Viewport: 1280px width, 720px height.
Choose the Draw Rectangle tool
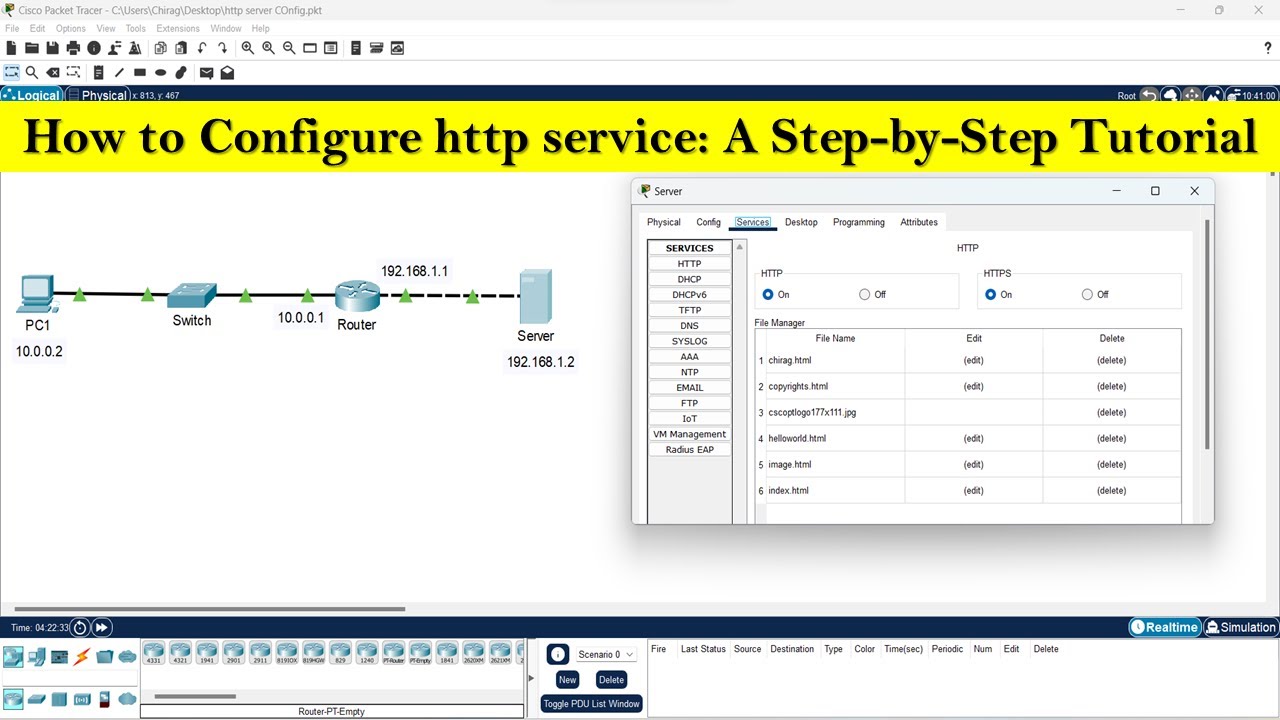tap(140, 72)
